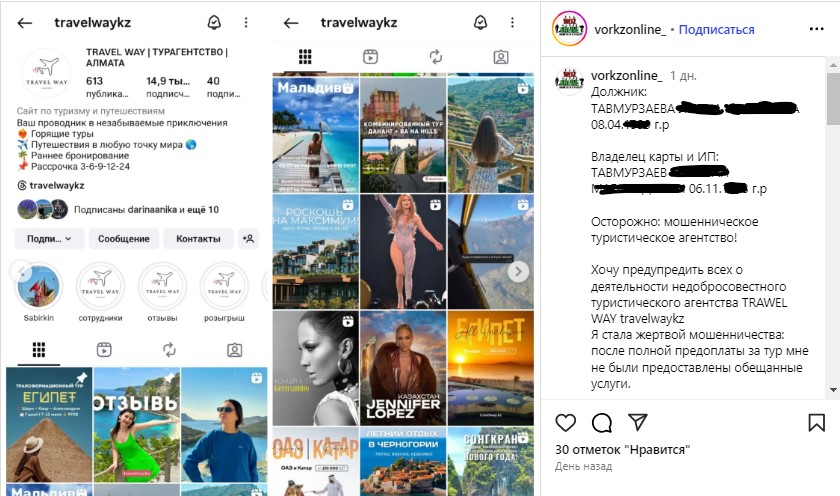The image size is (840, 496).
Task: Share the post via the paper plane icon
Action: [x=637, y=422]
